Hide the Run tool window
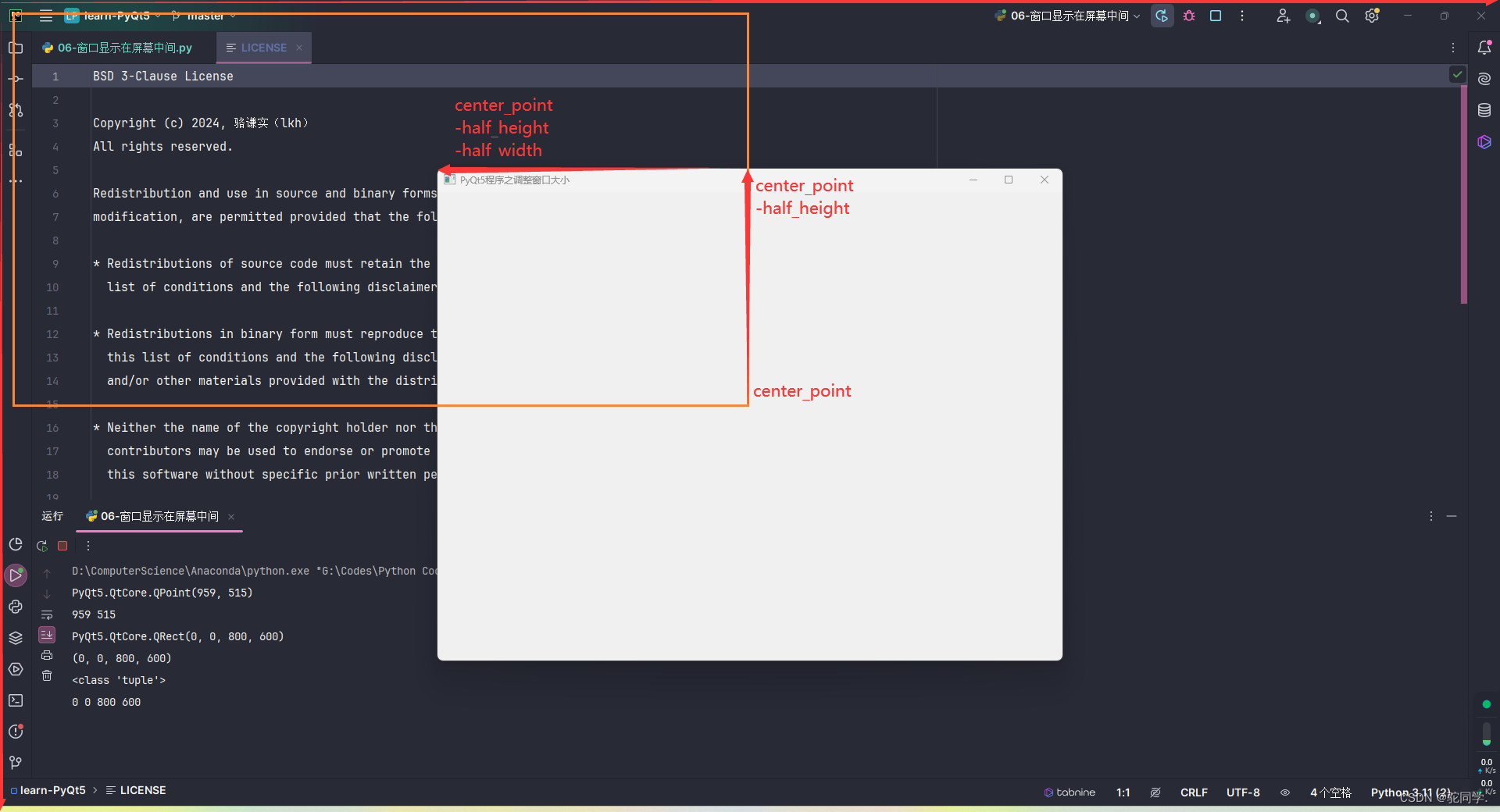This screenshot has height=812, width=1500. click(1452, 516)
